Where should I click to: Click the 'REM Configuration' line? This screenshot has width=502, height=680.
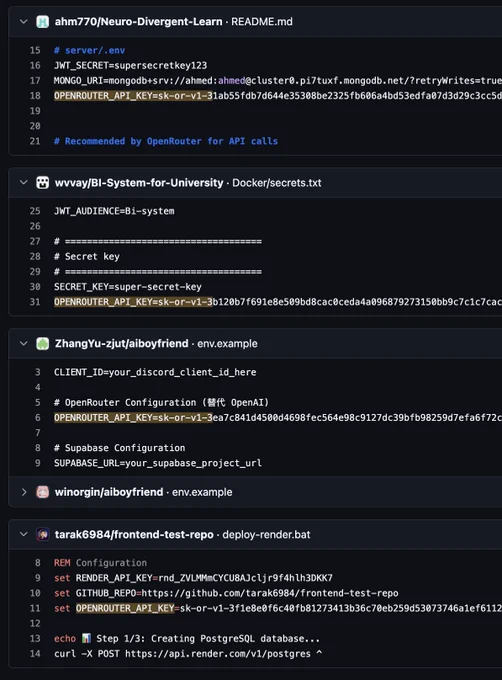click(101, 563)
